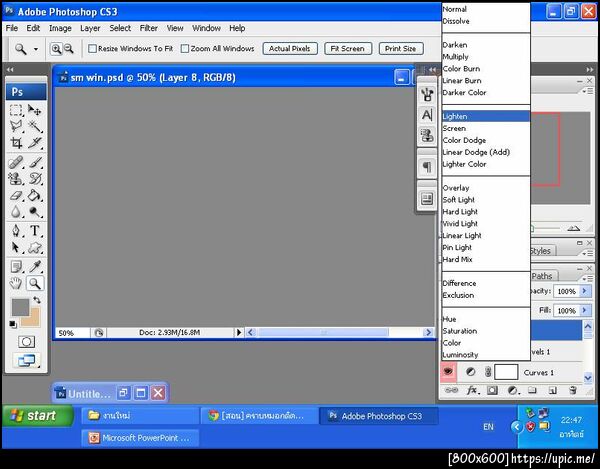Select the Dodge tool

(35, 212)
